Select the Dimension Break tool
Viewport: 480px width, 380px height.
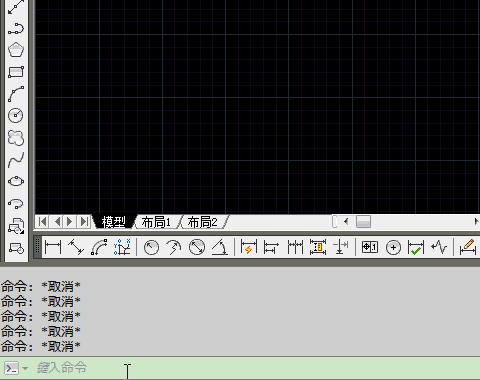point(341,248)
